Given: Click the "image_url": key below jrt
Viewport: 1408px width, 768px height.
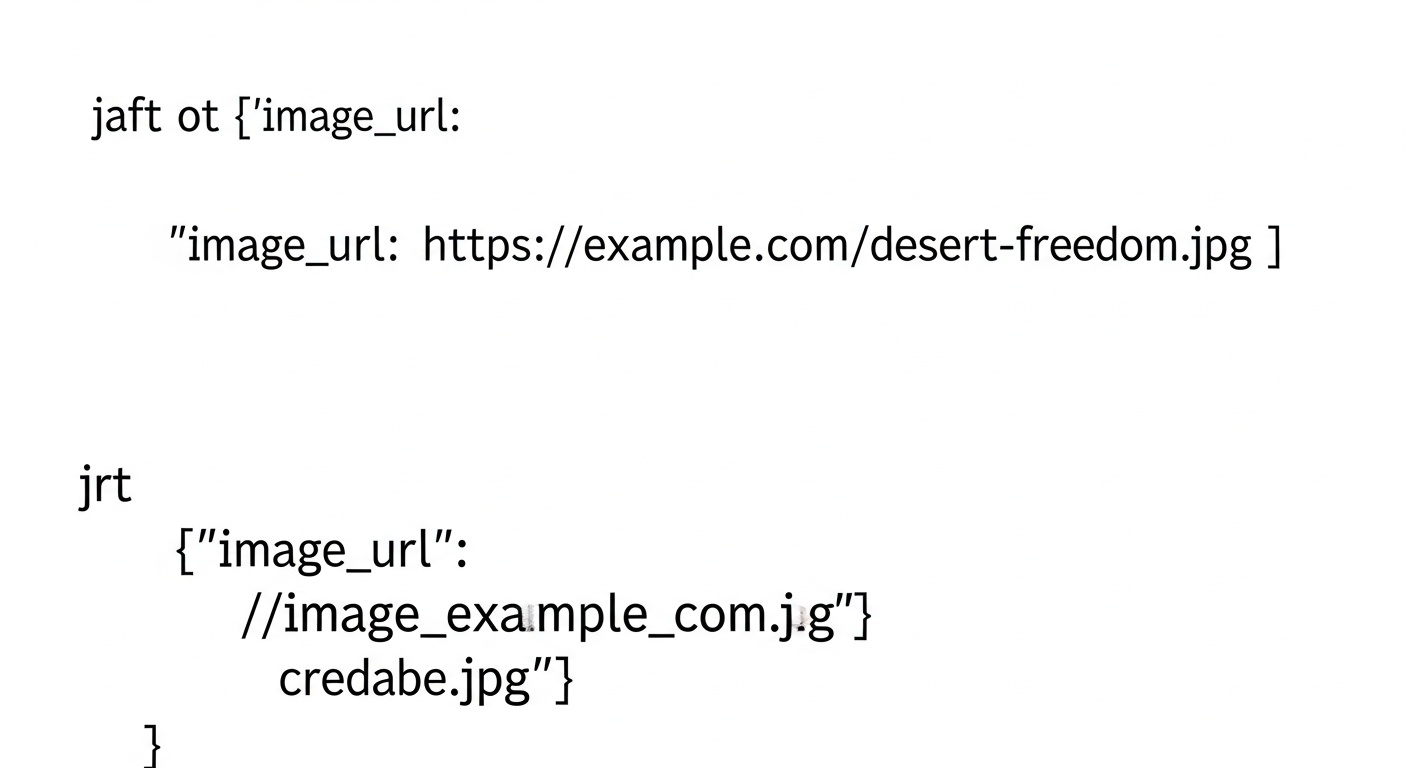Looking at the screenshot, I should click(x=332, y=551).
